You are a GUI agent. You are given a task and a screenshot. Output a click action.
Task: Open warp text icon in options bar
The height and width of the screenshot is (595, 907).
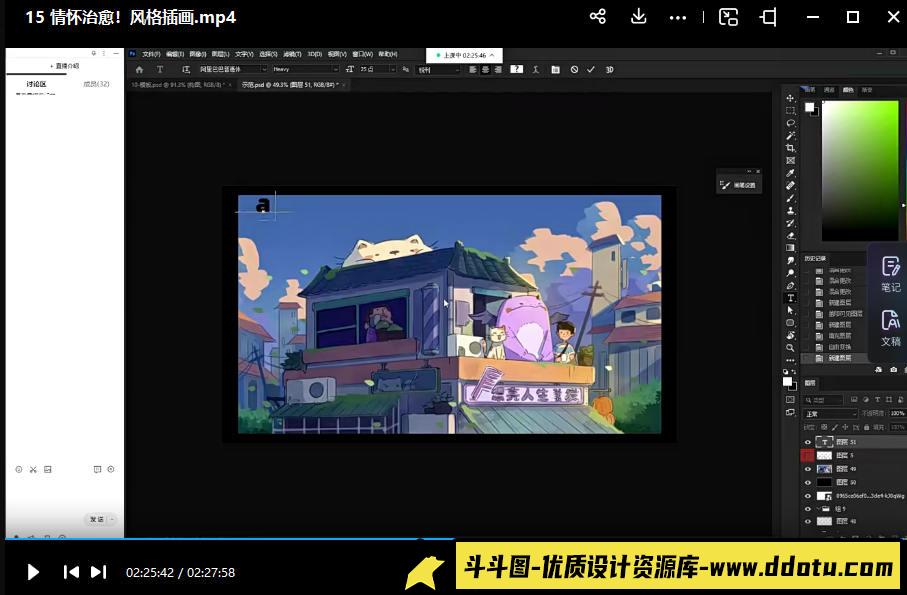tap(536, 69)
